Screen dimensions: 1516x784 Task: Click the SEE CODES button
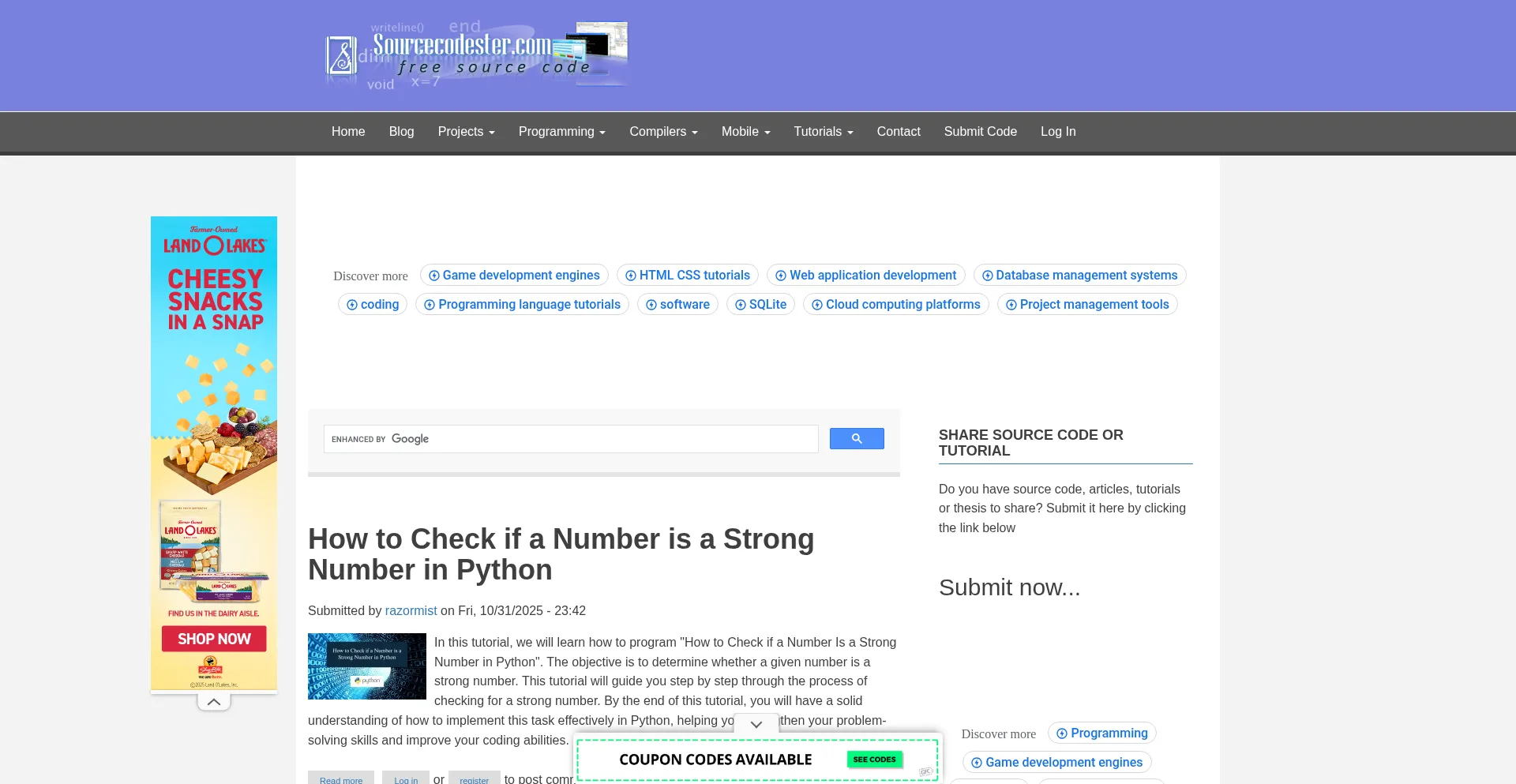pyautogui.click(x=874, y=760)
